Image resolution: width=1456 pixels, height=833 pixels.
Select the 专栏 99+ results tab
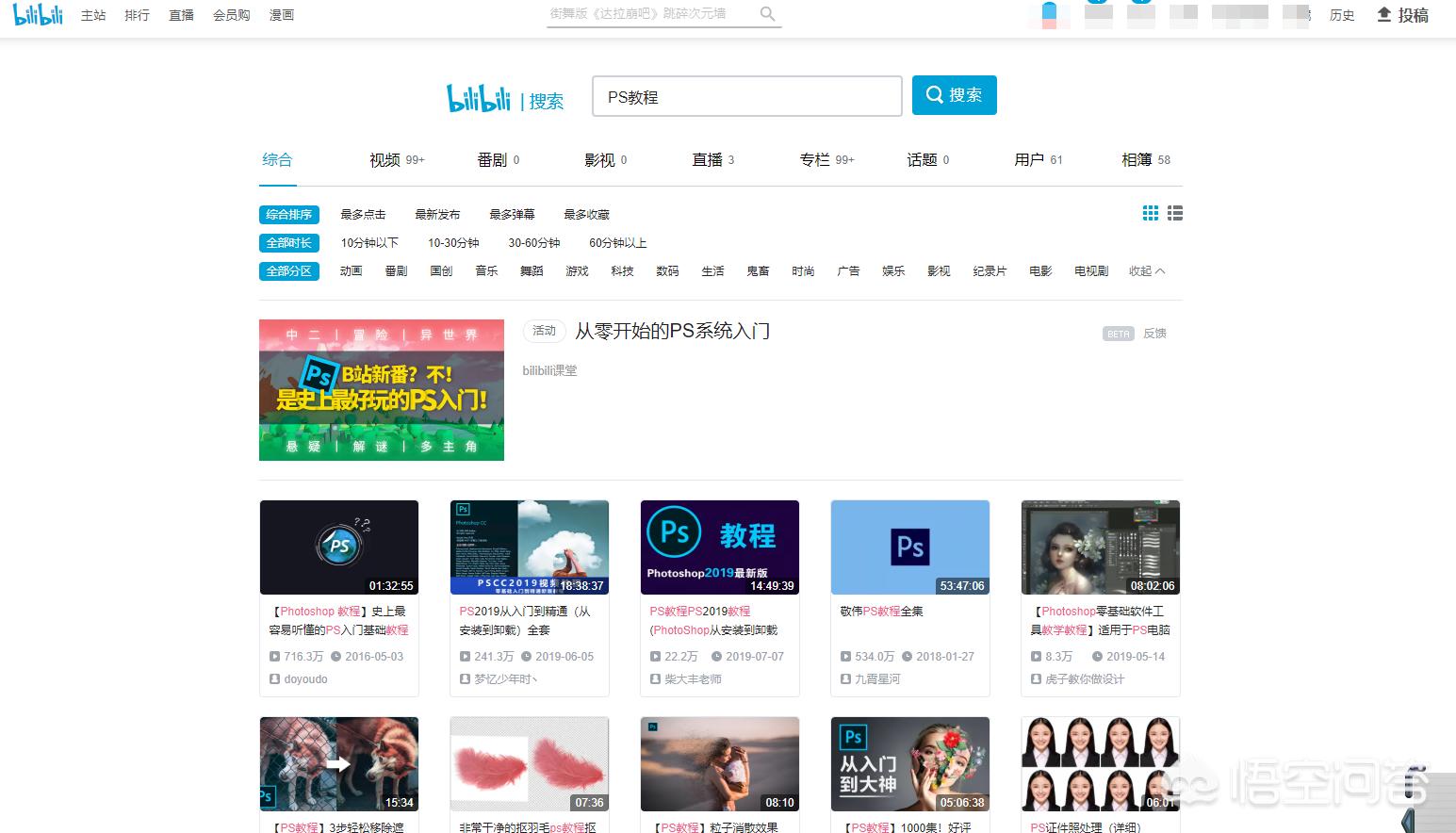826,160
